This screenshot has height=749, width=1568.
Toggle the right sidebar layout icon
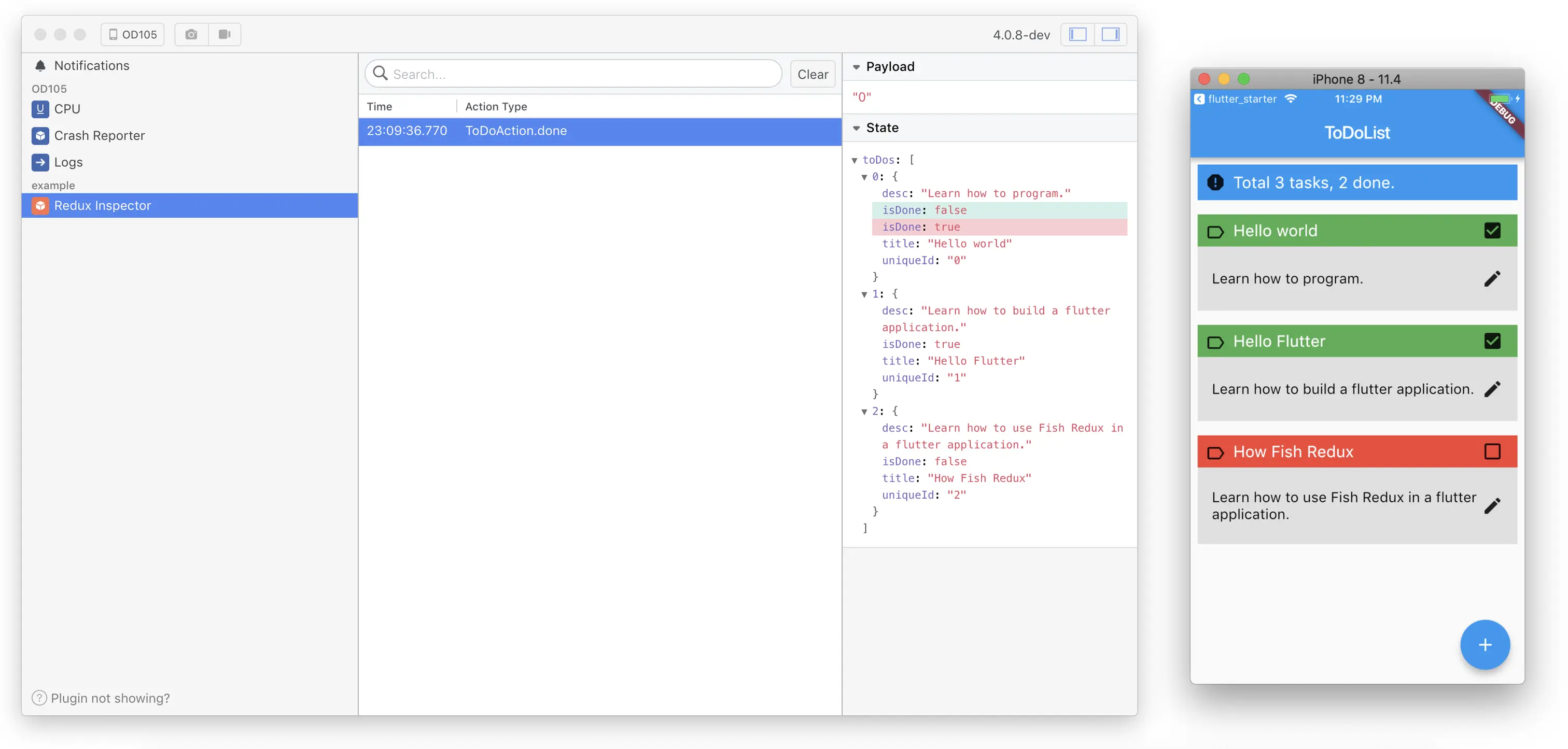pos(1110,35)
